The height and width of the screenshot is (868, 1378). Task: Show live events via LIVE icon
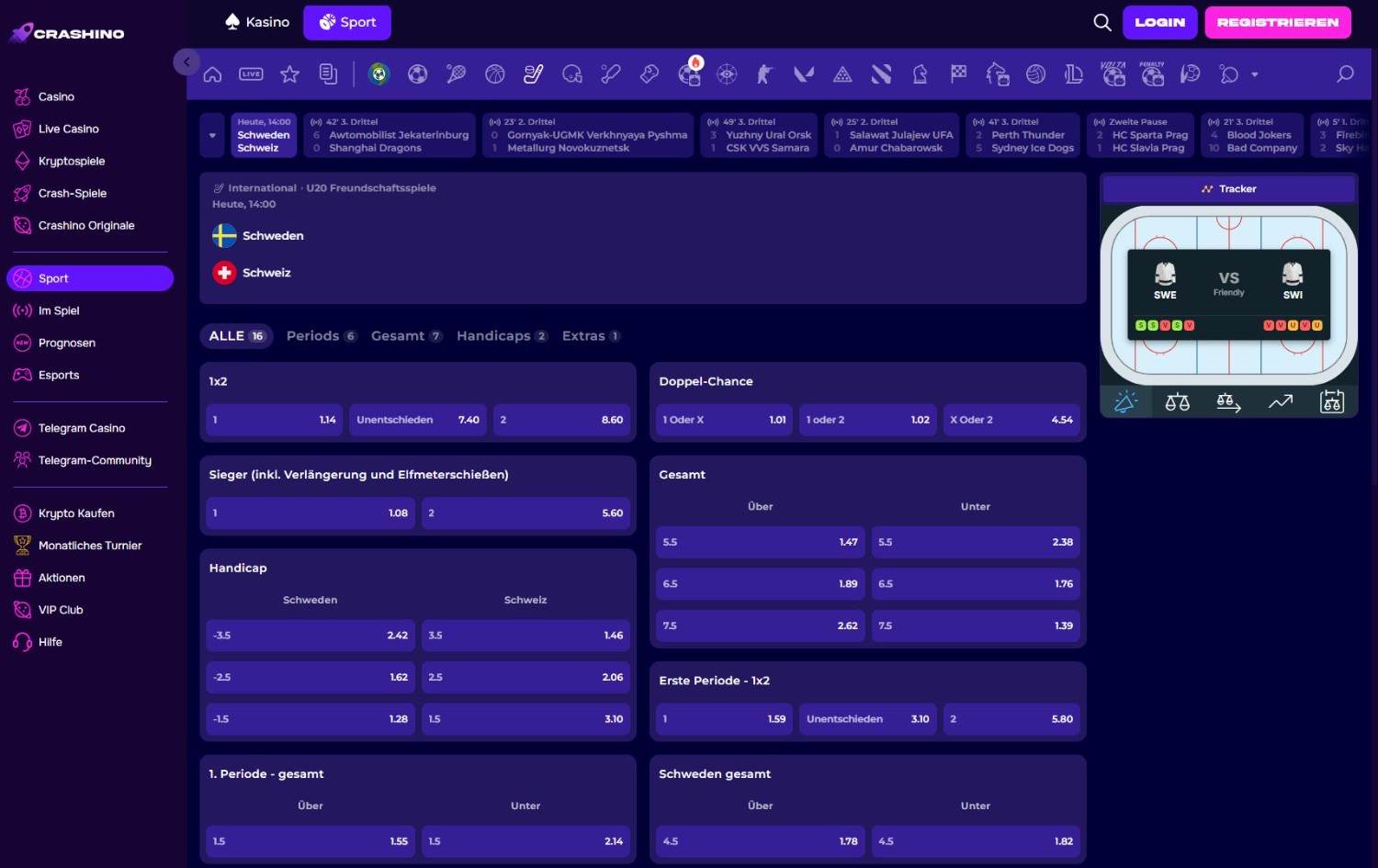pyautogui.click(x=251, y=74)
